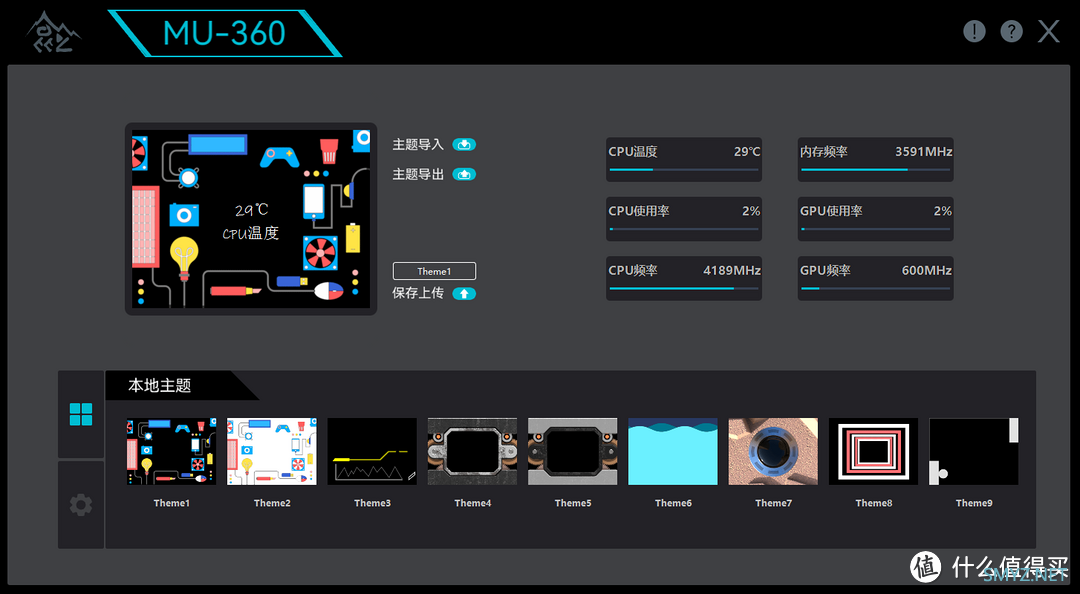
Task: Select the white Theme2 thumbnail
Action: 272,452
